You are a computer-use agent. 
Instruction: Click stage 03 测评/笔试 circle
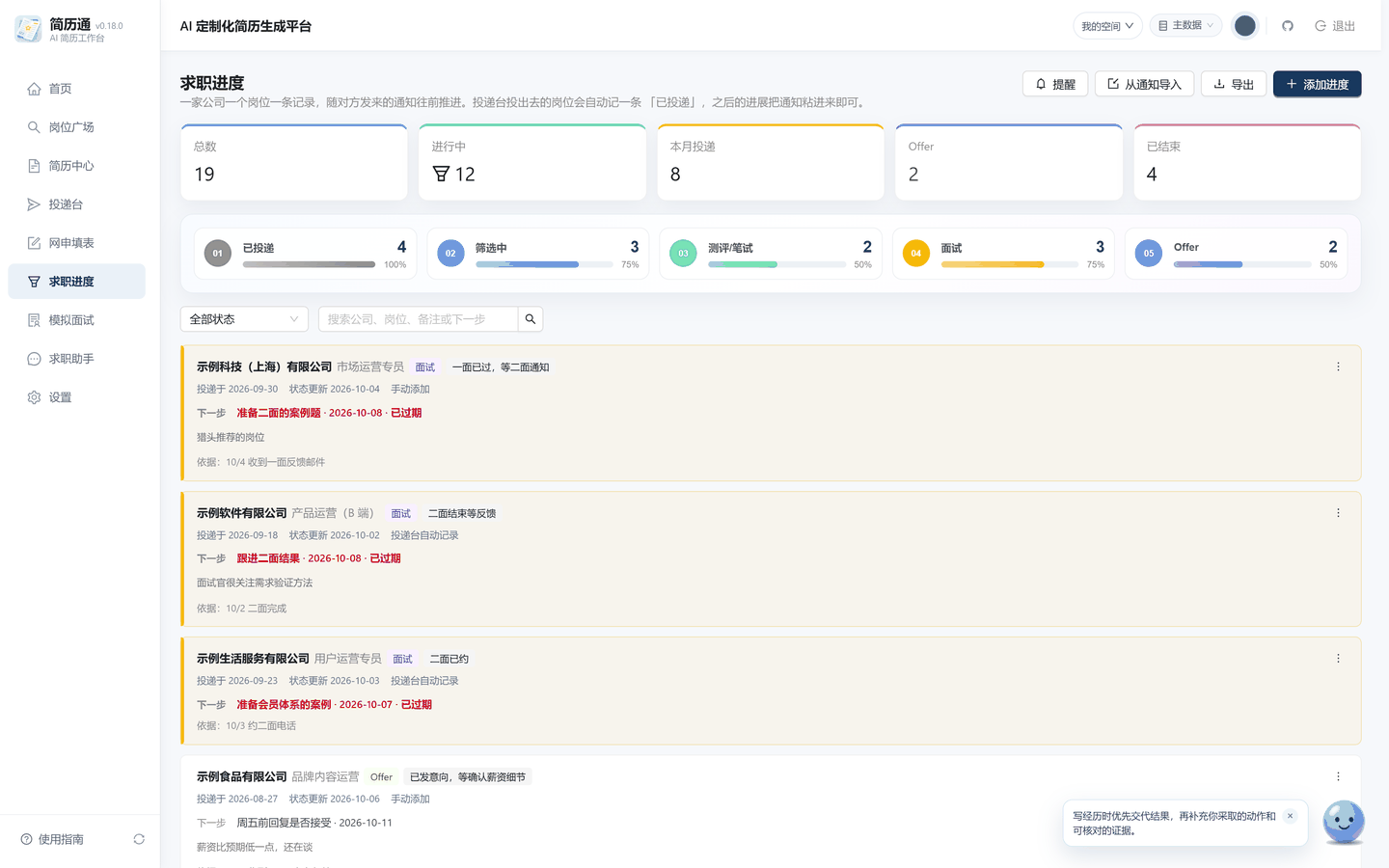pos(683,254)
